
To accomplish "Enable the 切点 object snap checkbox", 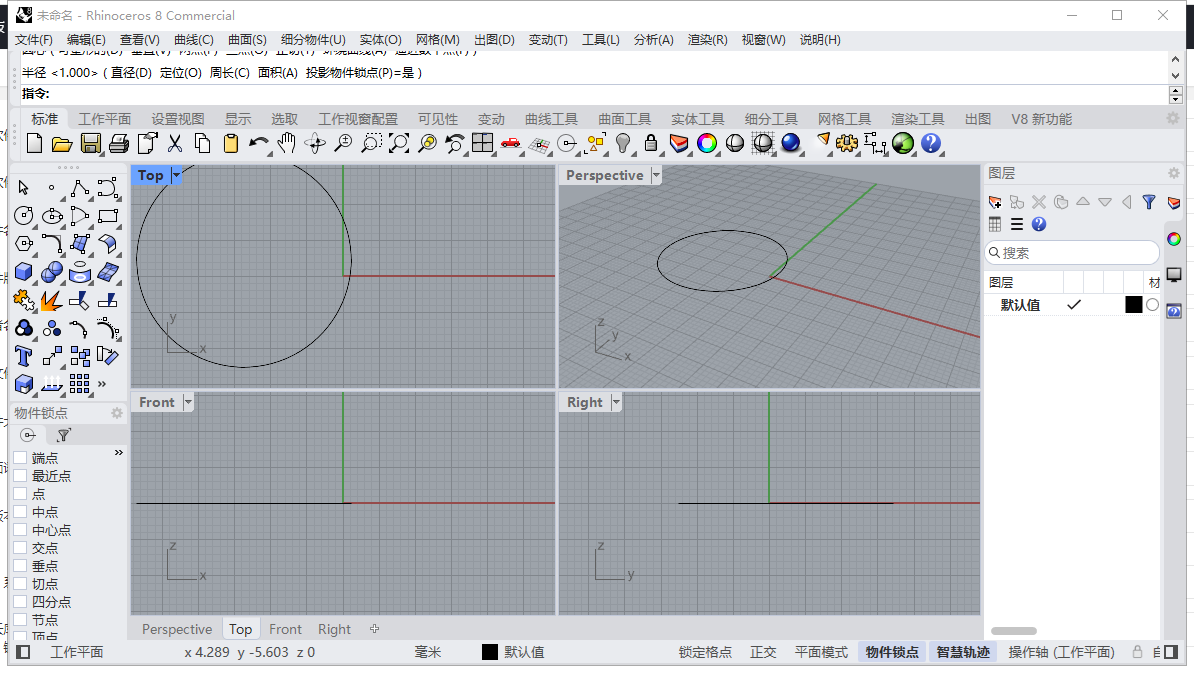I will (x=21, y=584).
